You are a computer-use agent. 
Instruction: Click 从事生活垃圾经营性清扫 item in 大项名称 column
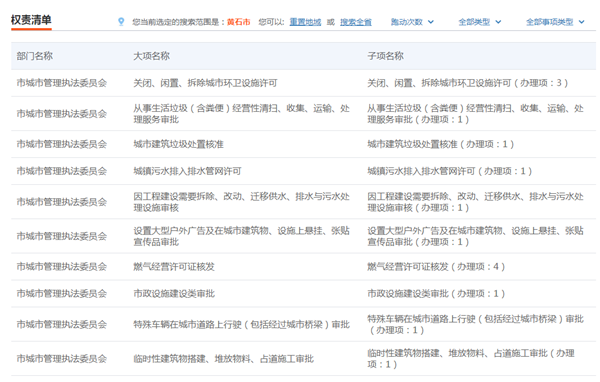click(x=241, y=114)
